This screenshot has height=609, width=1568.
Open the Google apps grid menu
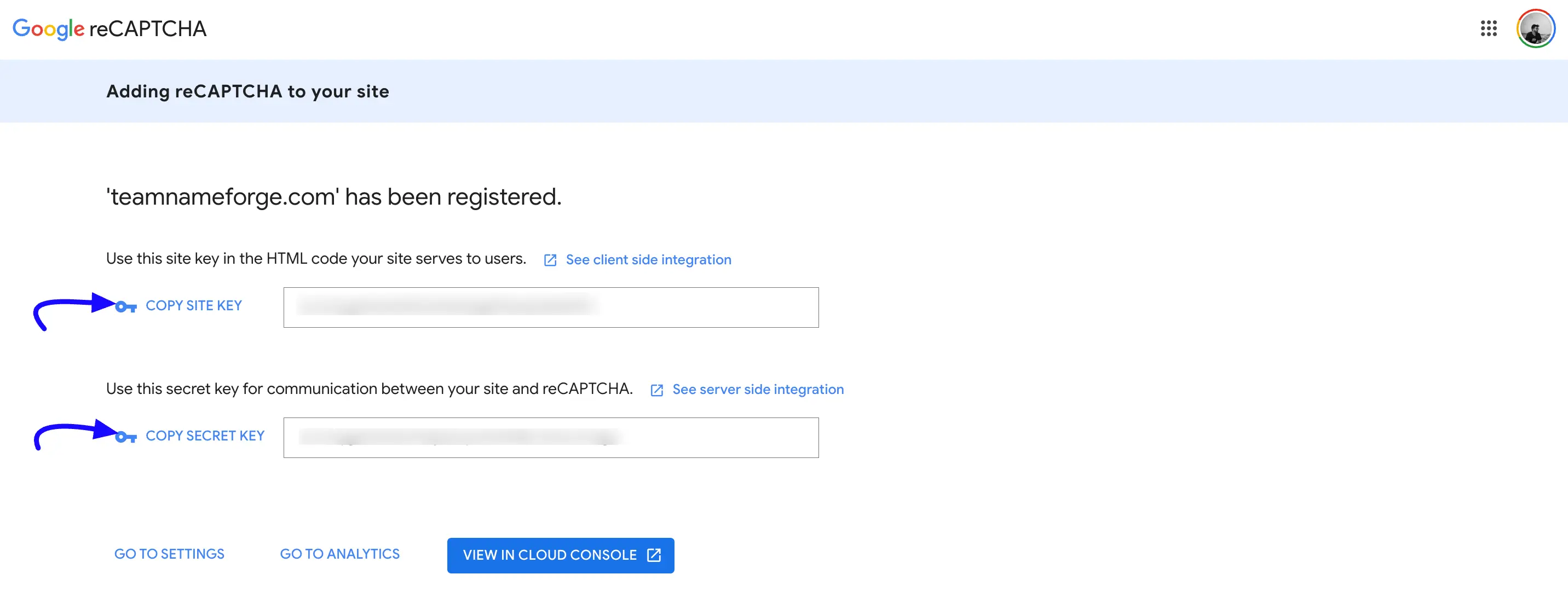tap(1488, 28)
